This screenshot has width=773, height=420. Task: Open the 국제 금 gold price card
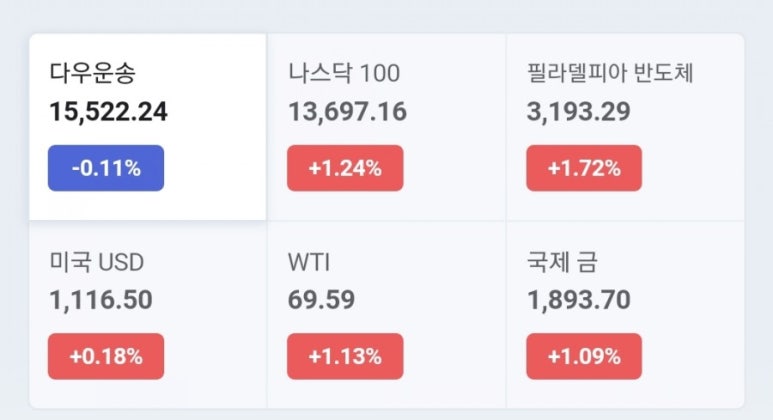click(625, 315)
